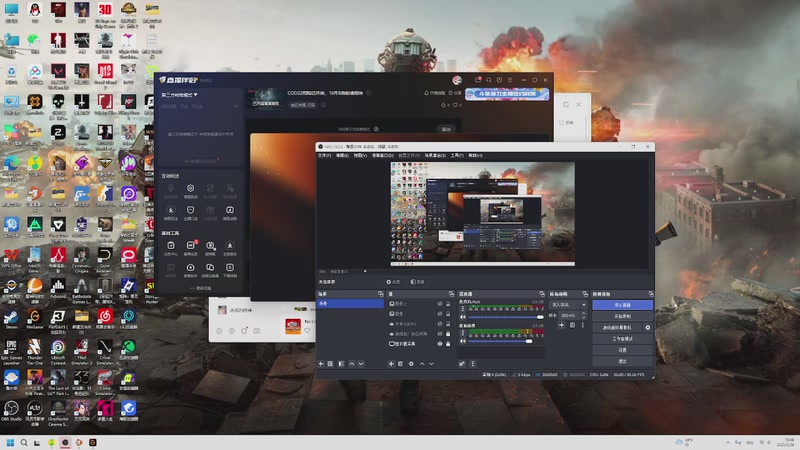Mute the 桌面音频 mixer channel

coord(463,341)
